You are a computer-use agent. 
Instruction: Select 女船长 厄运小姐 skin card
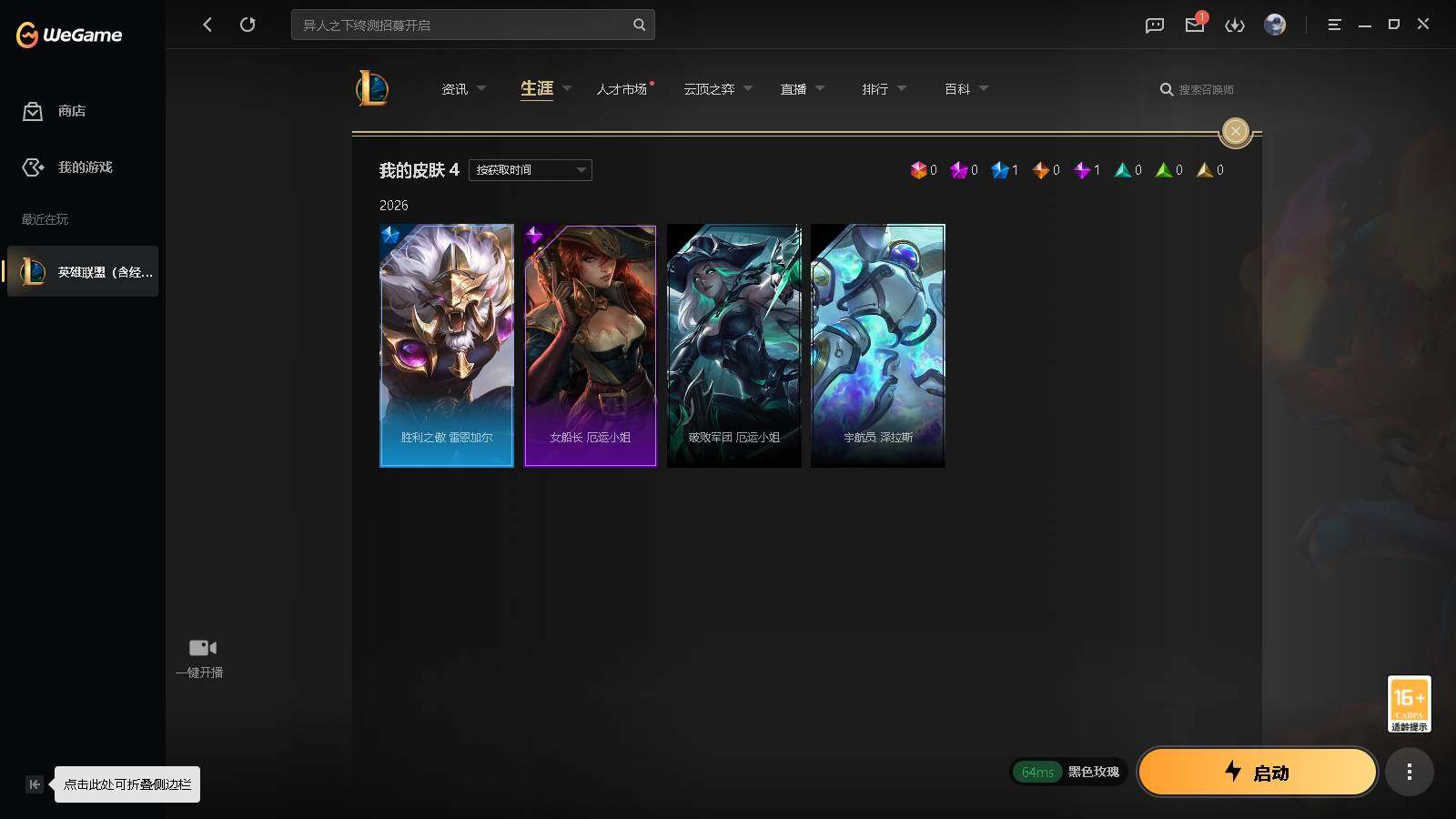point(591,346)
